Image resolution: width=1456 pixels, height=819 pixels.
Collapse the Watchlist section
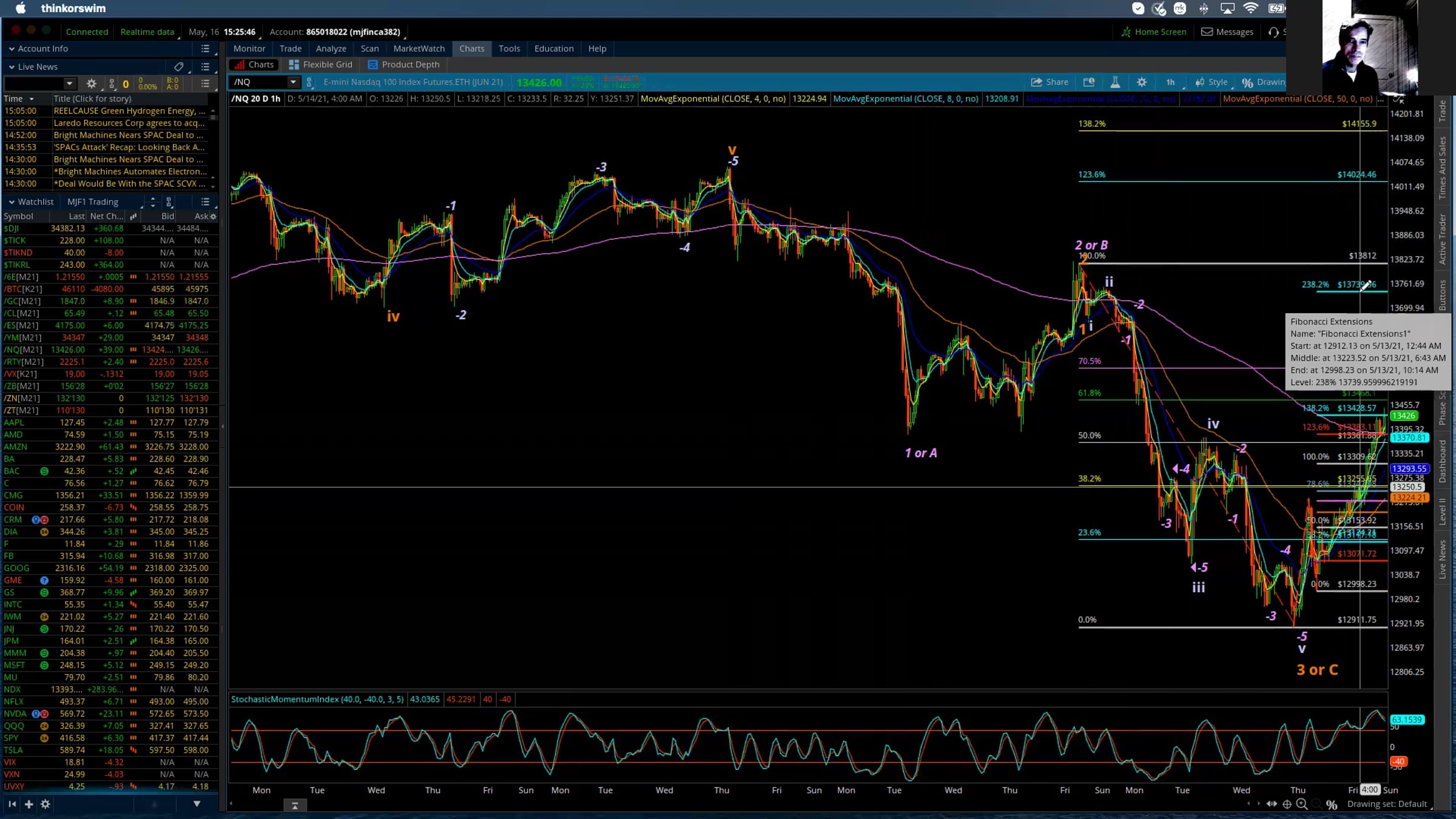point(12,201)
